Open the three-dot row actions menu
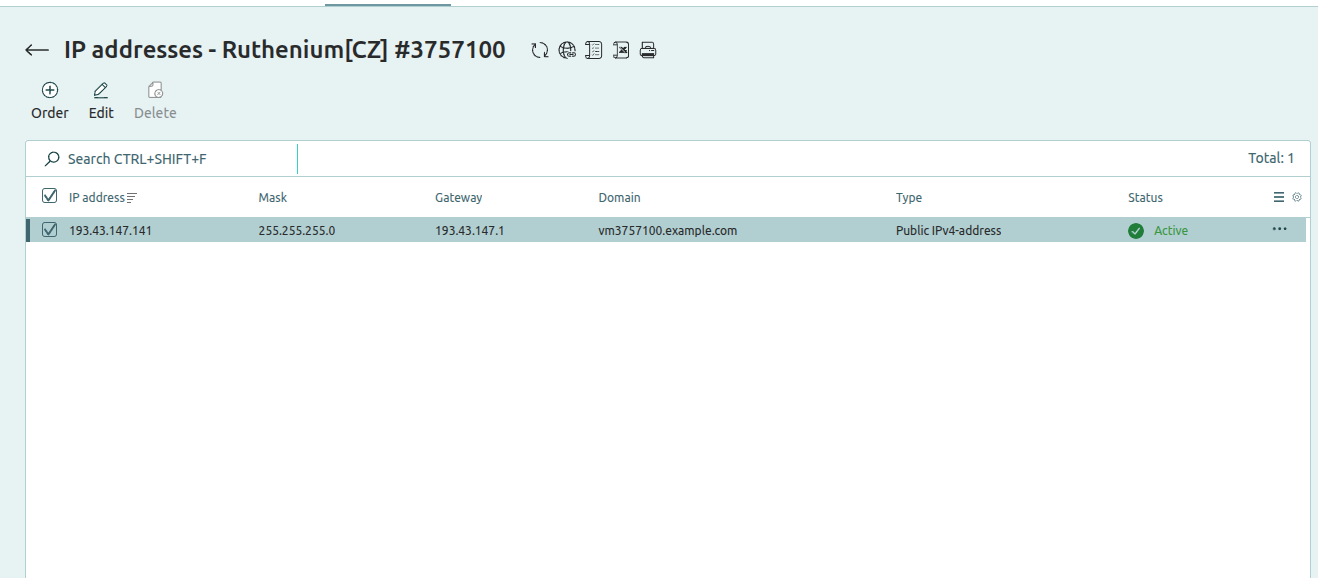The height and width of the screenshot is (578, 1318). click(1279, 229)
